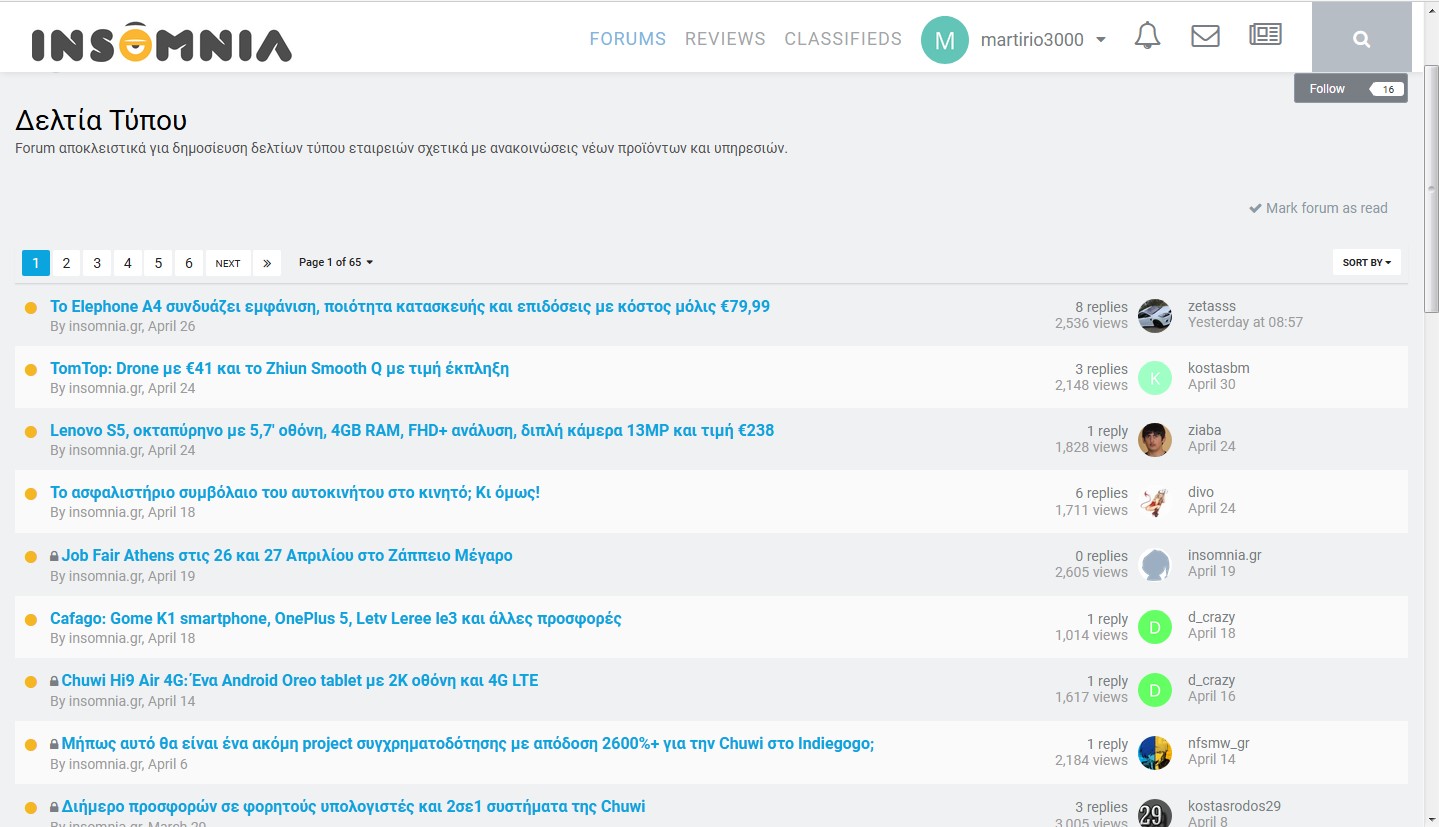This screenshot has width=1439, height=827.
Task: Open ziaba user avatar
Action: pos(1155,440)
